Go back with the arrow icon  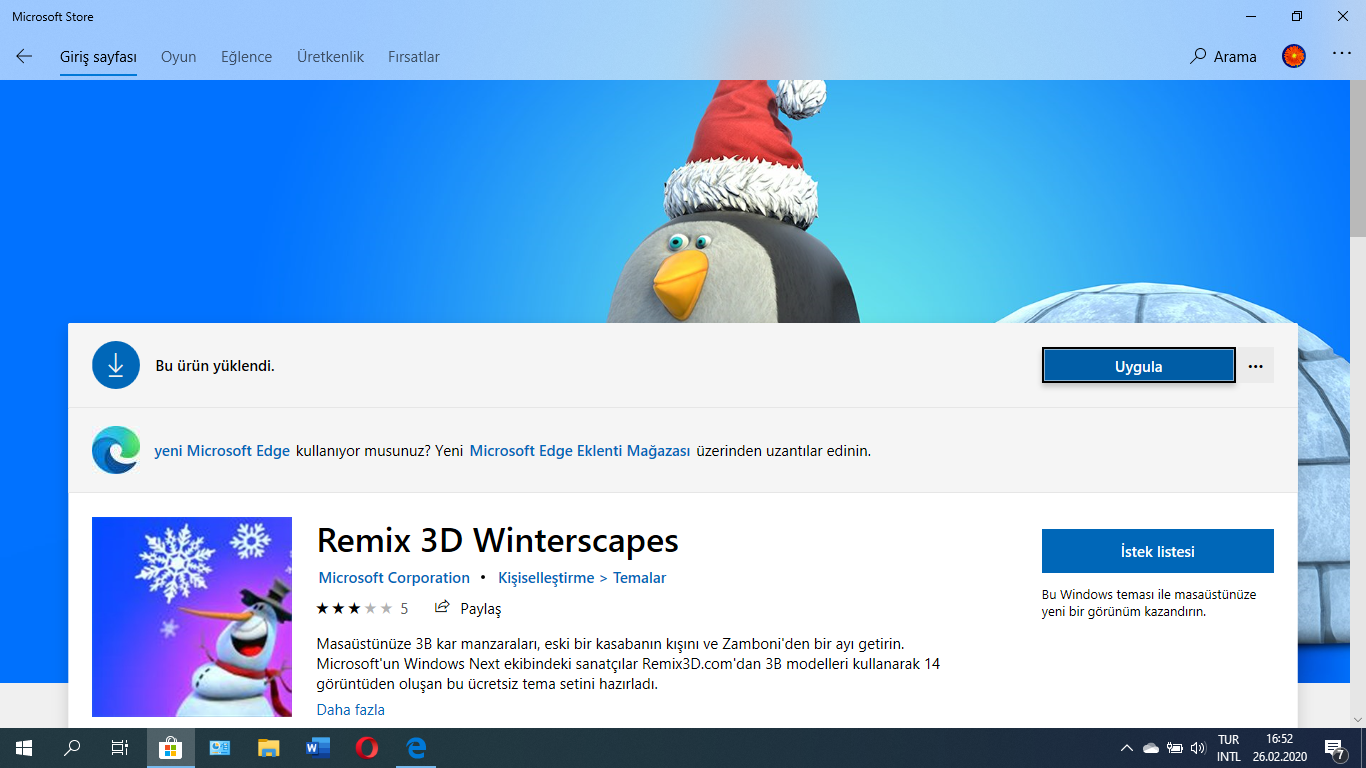click(x=24, y=57)
